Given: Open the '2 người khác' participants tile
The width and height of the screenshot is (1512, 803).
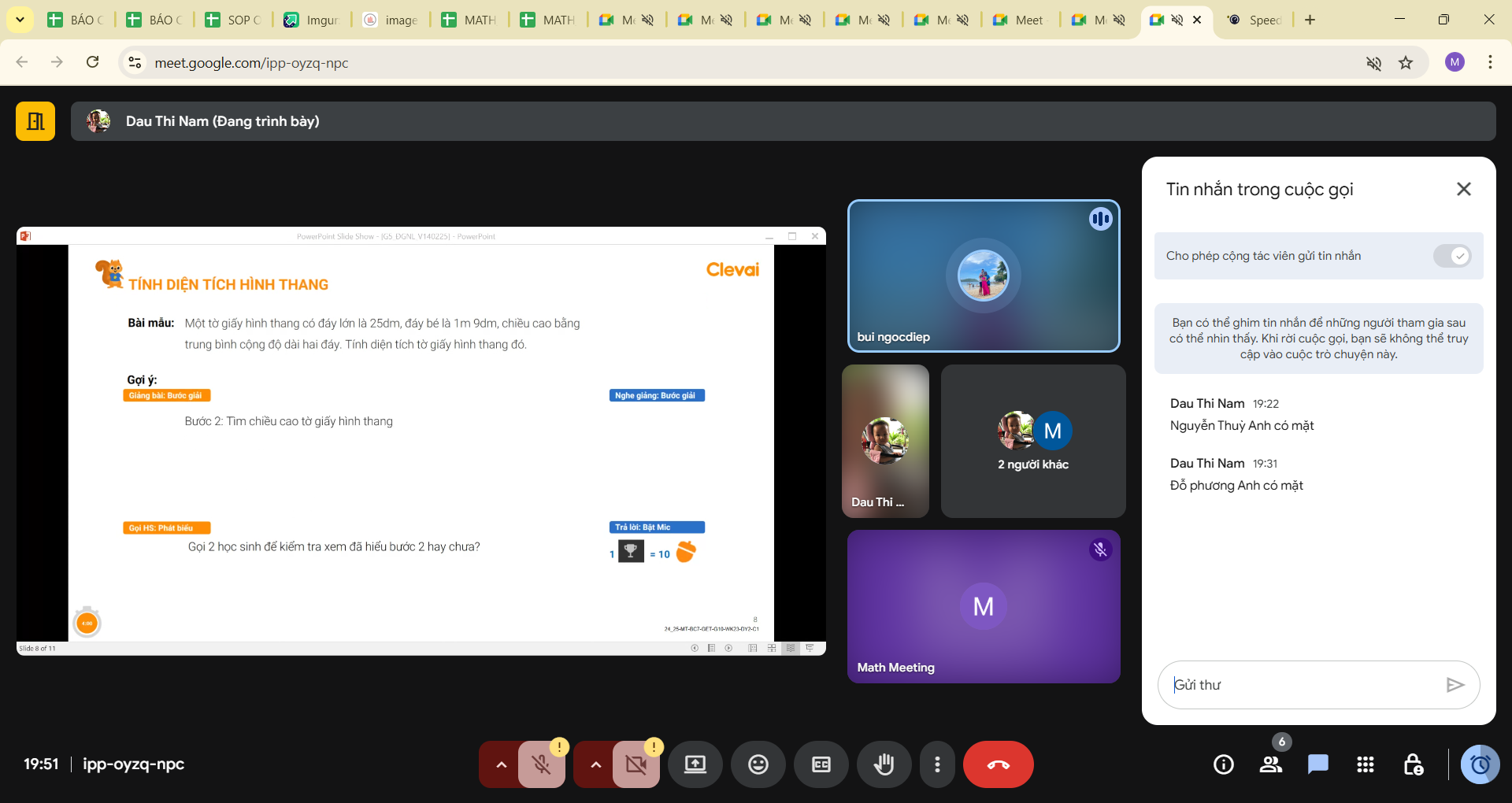Looking at the screenshot, I should (x=1033, y=441).
